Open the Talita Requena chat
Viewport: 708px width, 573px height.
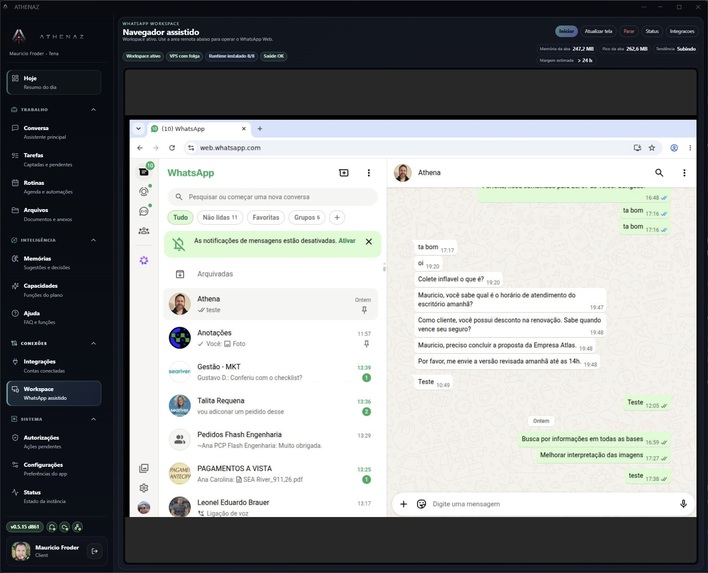(271, 406)
